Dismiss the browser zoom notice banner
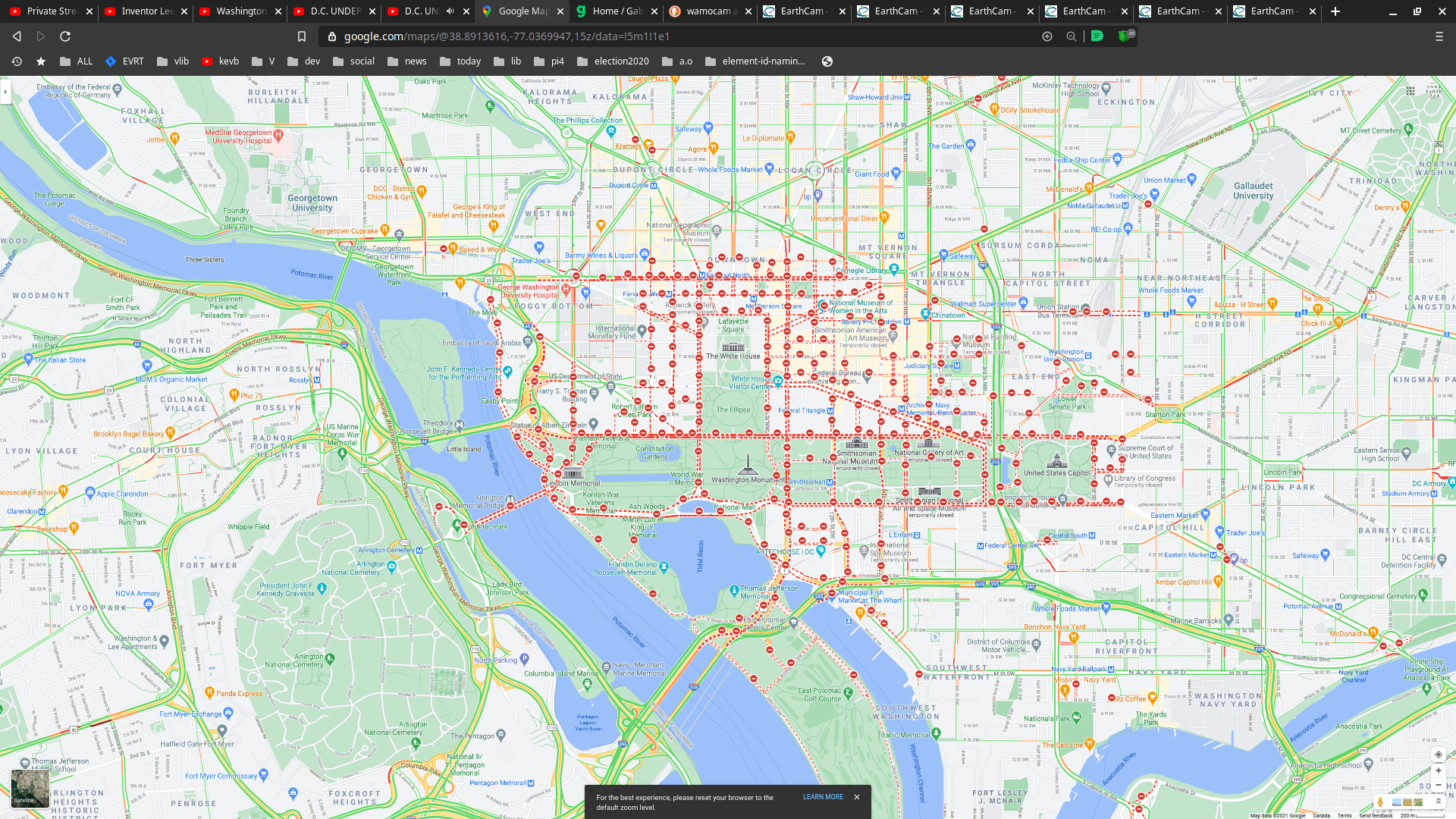The width and height of the screenshot is (1456, 819). (857, 797)
